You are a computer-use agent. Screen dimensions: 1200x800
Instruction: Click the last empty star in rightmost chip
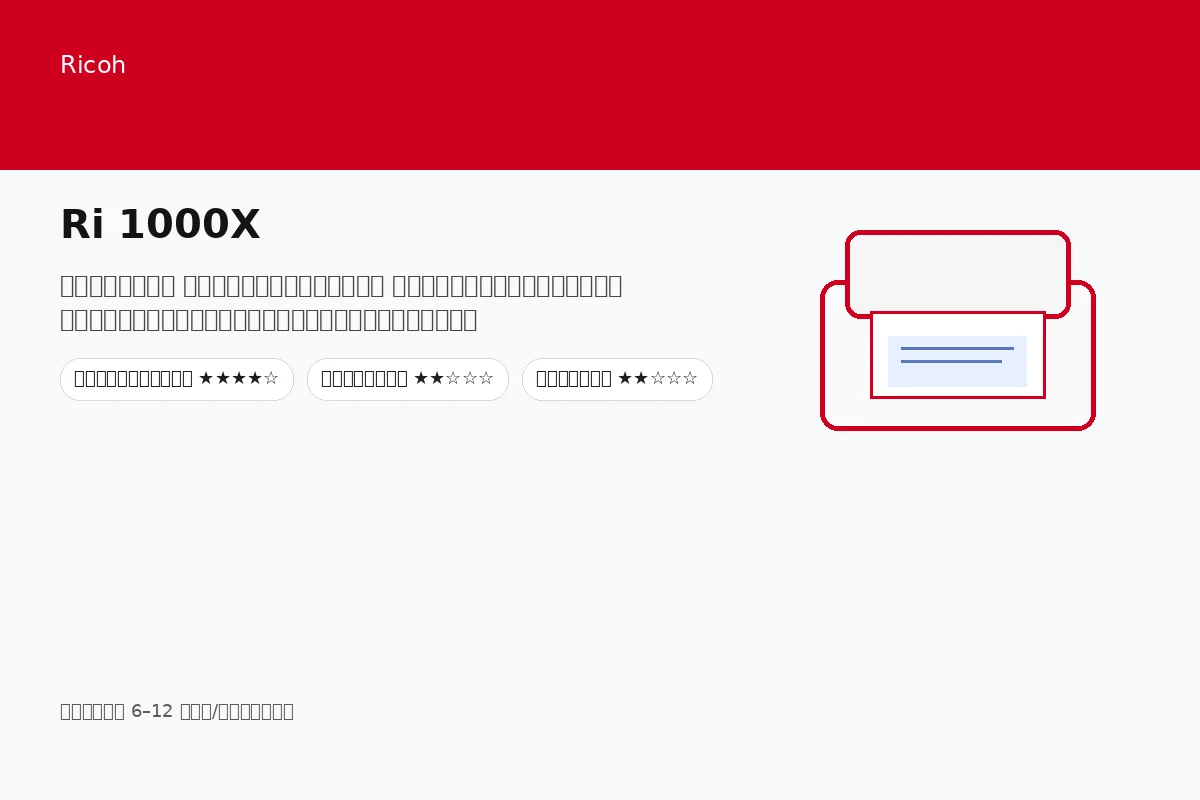coord(690,379)
